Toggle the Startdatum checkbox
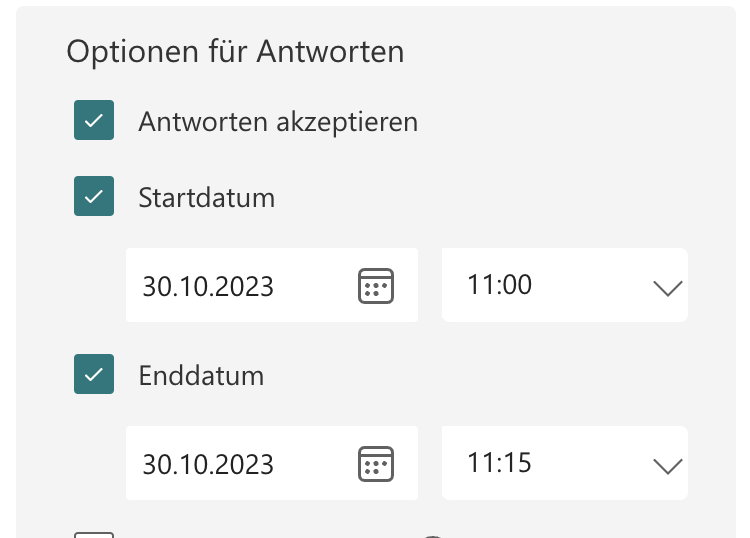750x538 pixels. (x=94, y=197)
